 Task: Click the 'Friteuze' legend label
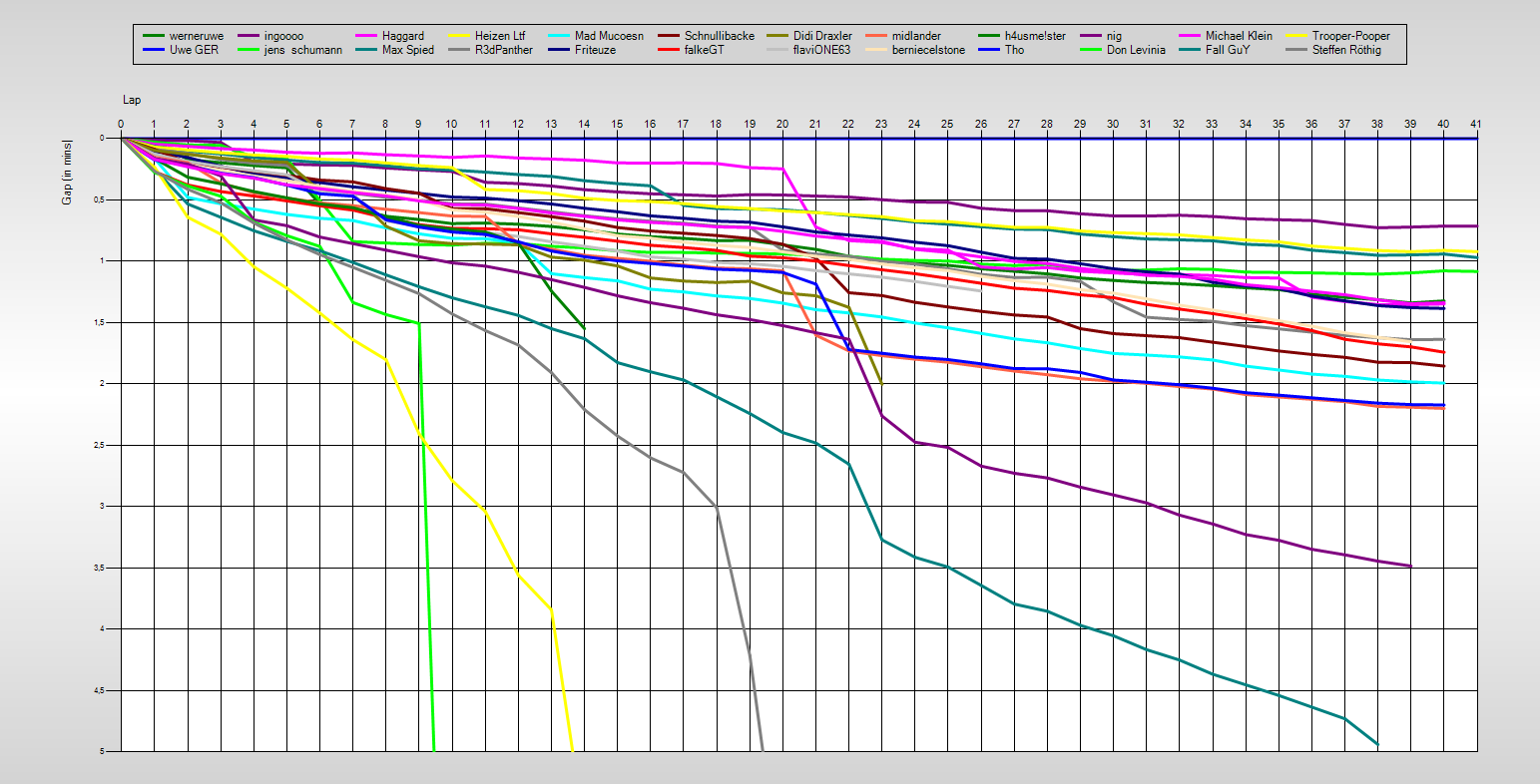[x=597, y=50]
